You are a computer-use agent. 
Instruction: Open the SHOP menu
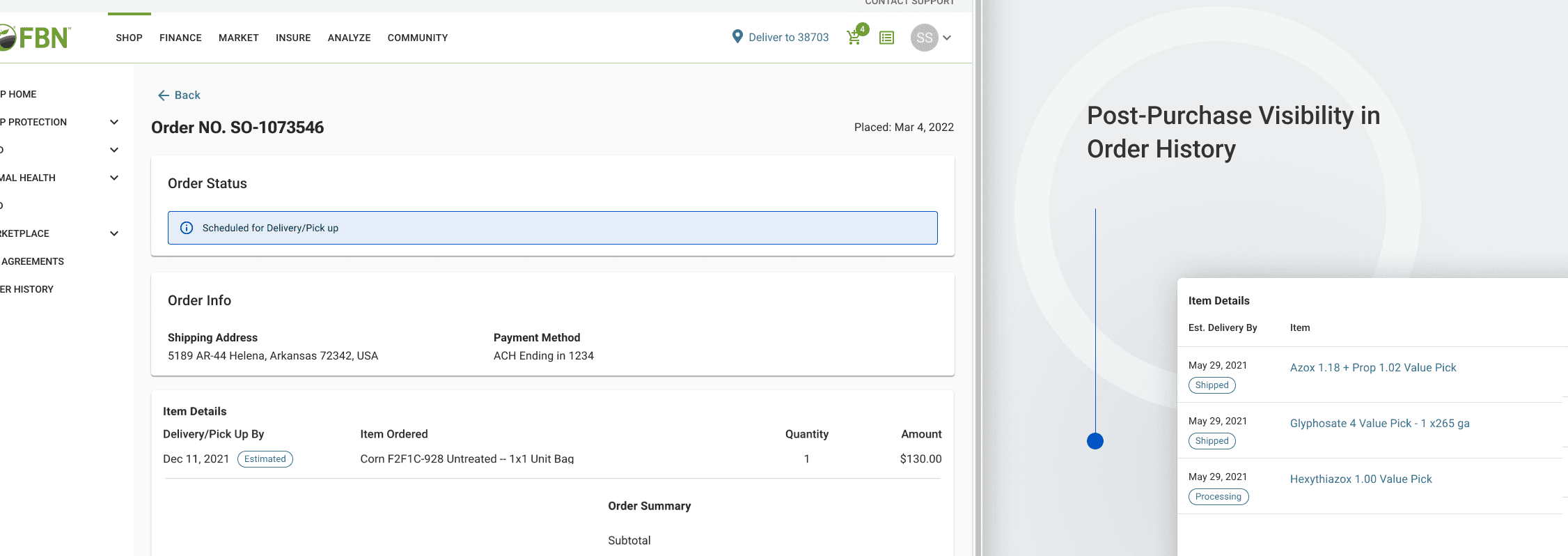click(x=129, y=38)
